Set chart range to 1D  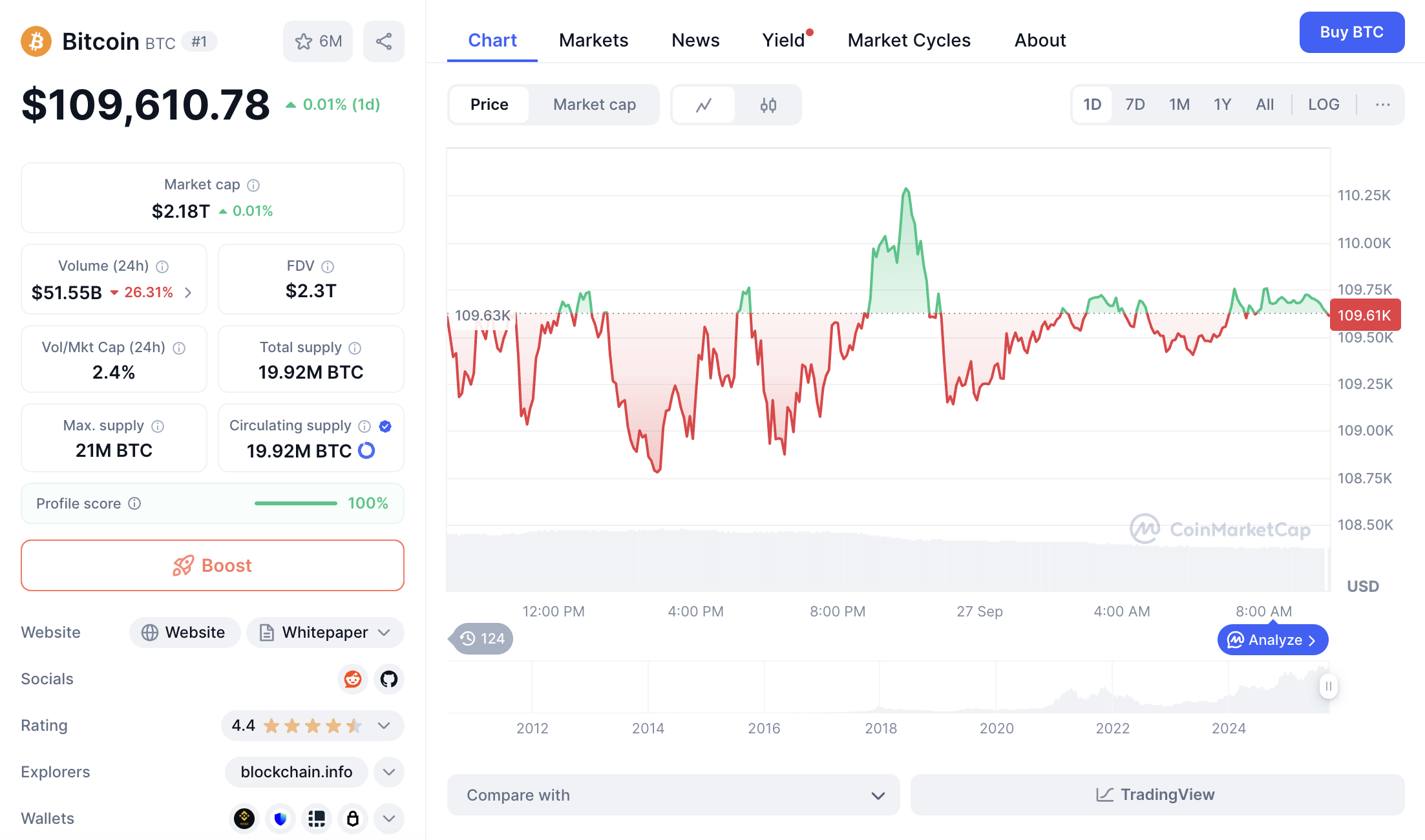(x=1092, y=105)
